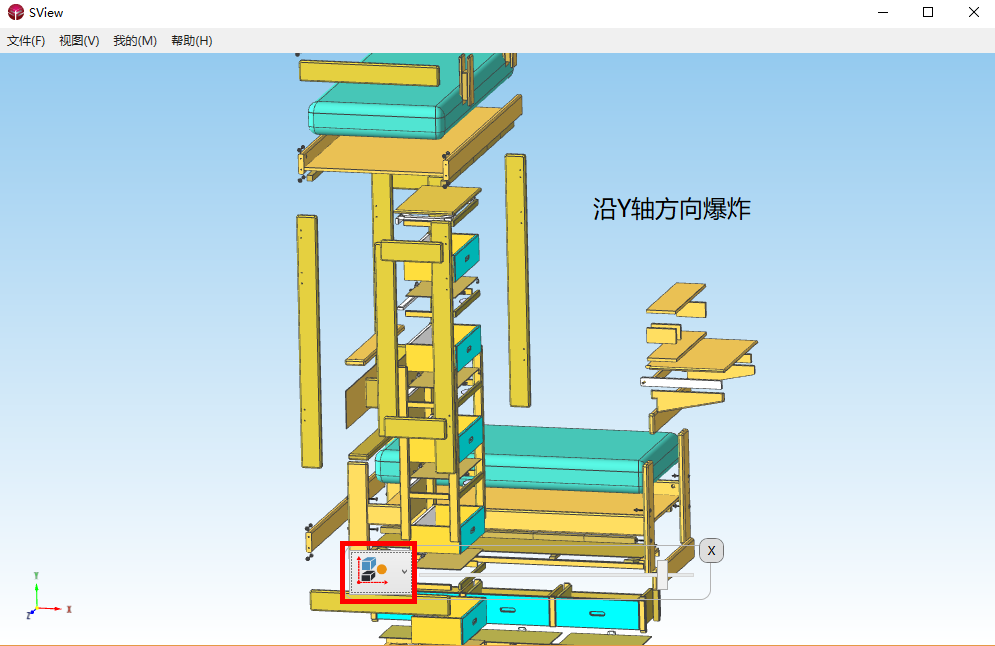Viewport: 995px width, 646px height.
Task: Click the explosion distance slider handle
Action: (662, 574)
